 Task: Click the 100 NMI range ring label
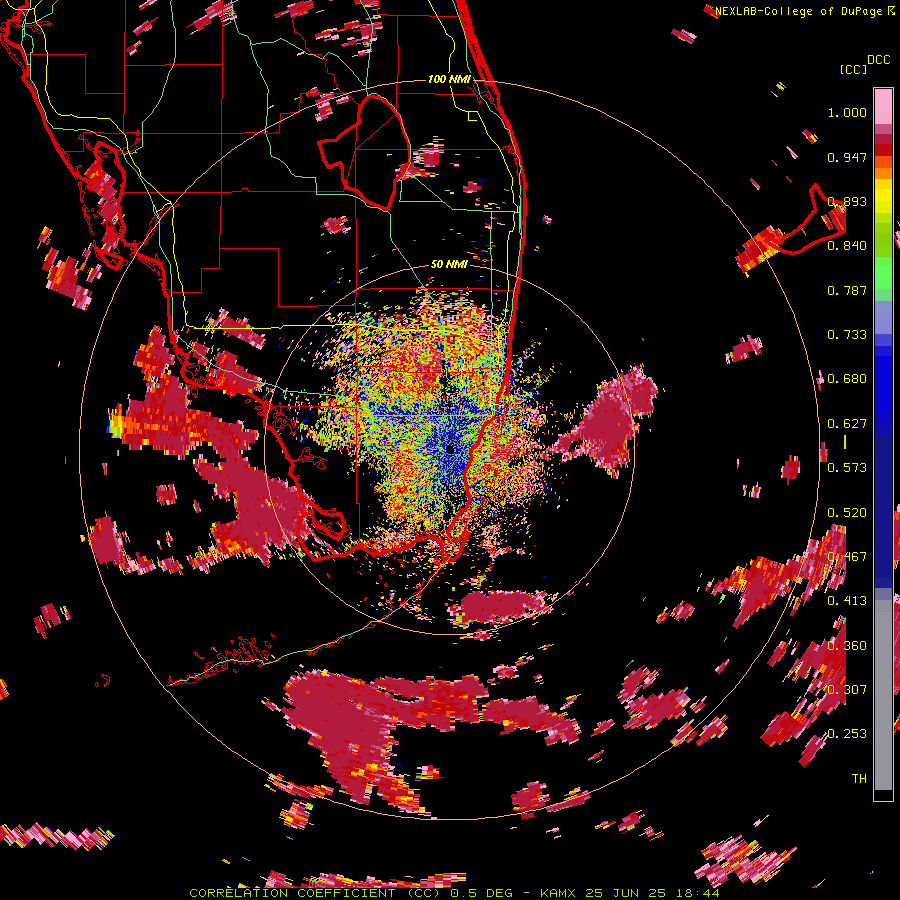(x=449, y=79)
